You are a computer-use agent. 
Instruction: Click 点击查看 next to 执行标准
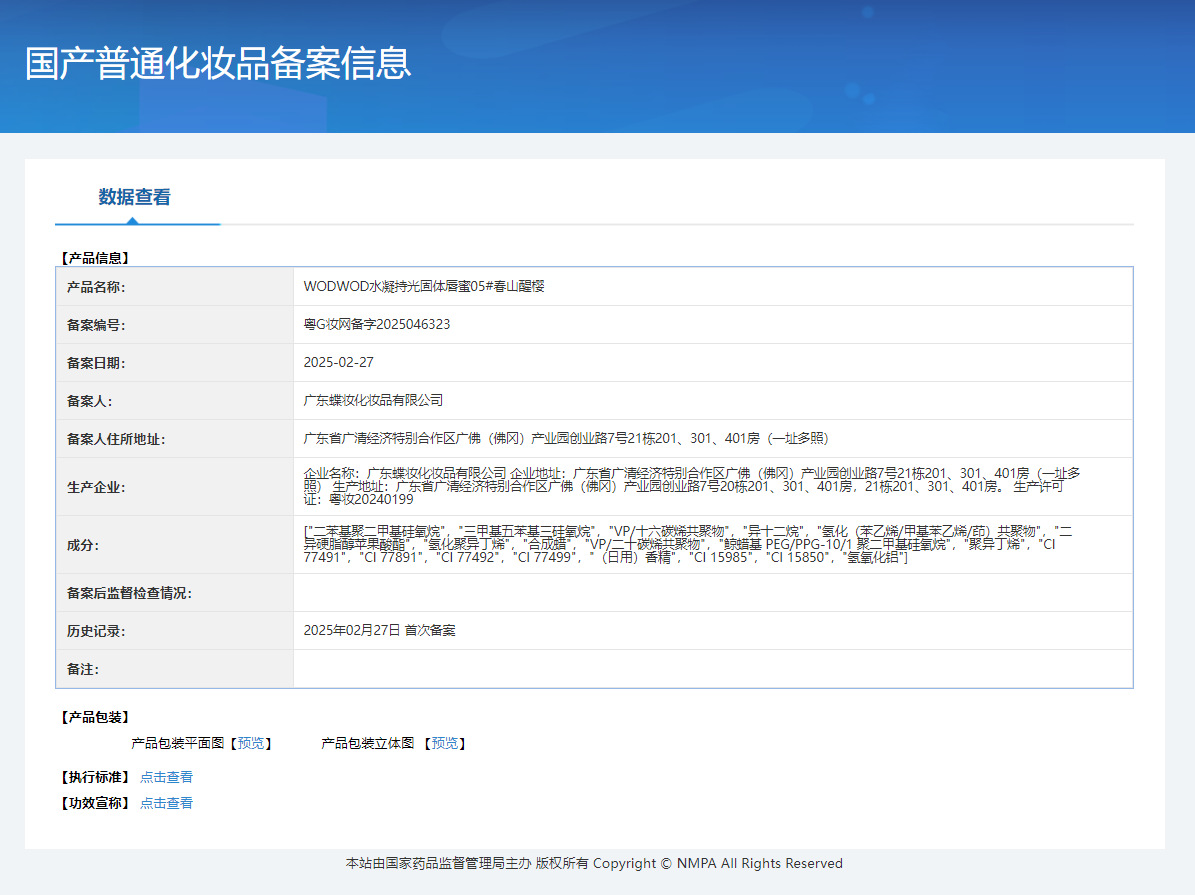click(166, 777)
